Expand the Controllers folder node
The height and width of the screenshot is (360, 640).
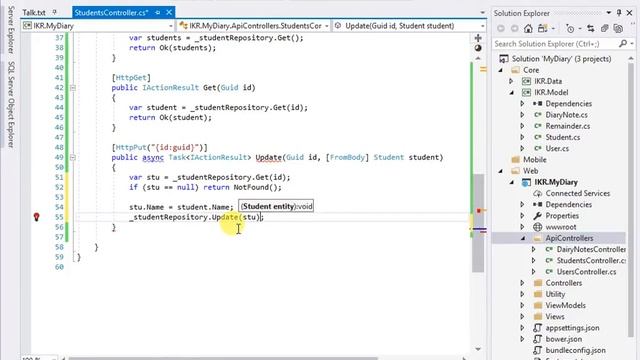pyautogui.click(x=522, y=283)
